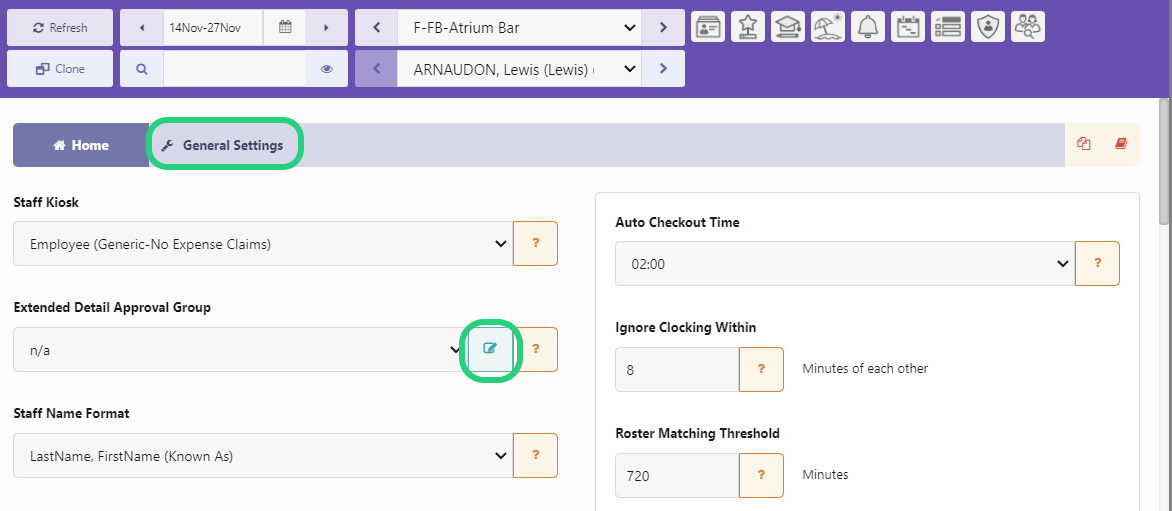This screenshot has height=511, width=1172.
Task: Open the staff ID card records icon
Action: click(x=708, y=27)
